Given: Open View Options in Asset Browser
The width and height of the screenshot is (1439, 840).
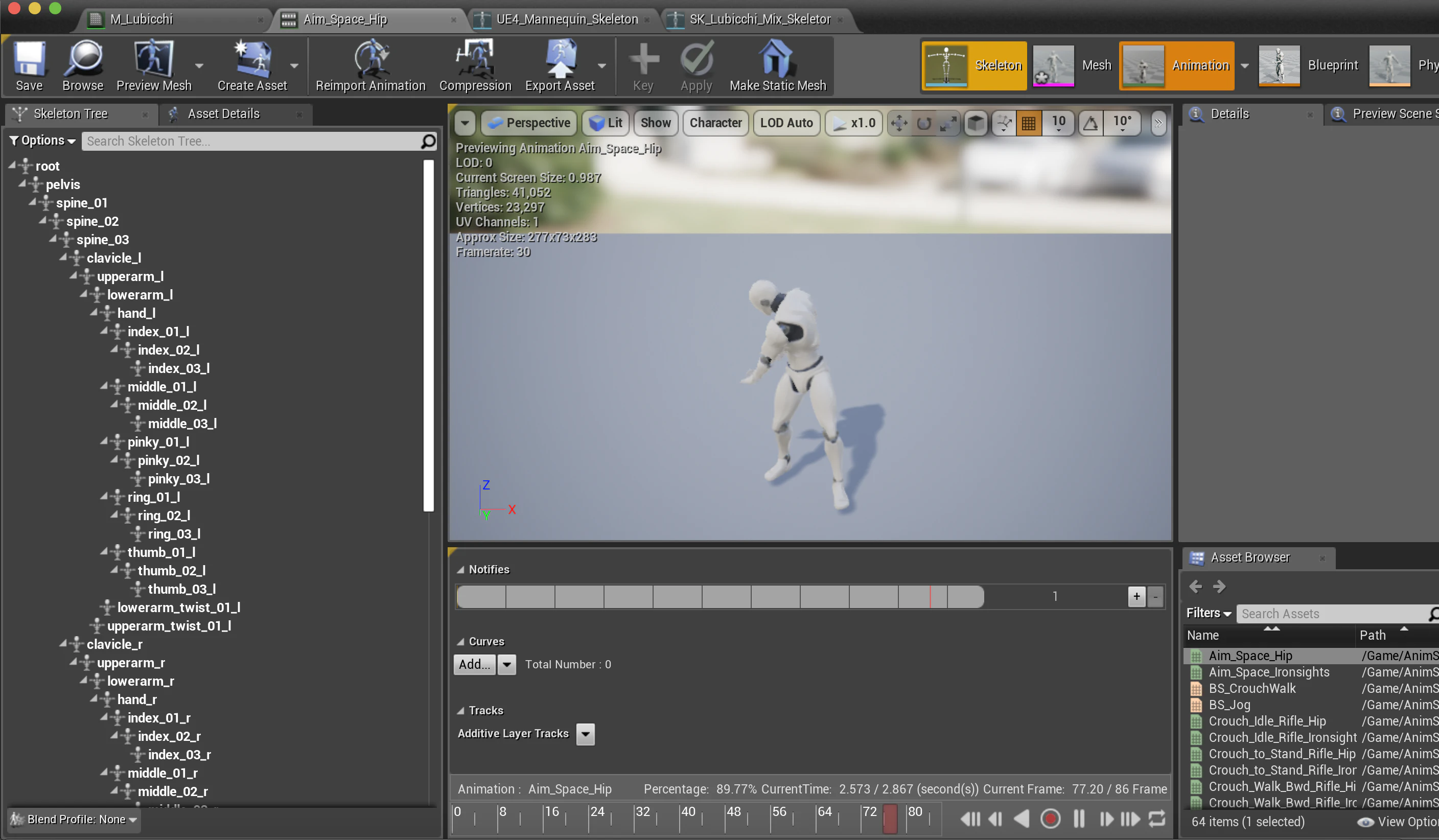Looking at the screenshot, I should click(x=1398, y=822).
